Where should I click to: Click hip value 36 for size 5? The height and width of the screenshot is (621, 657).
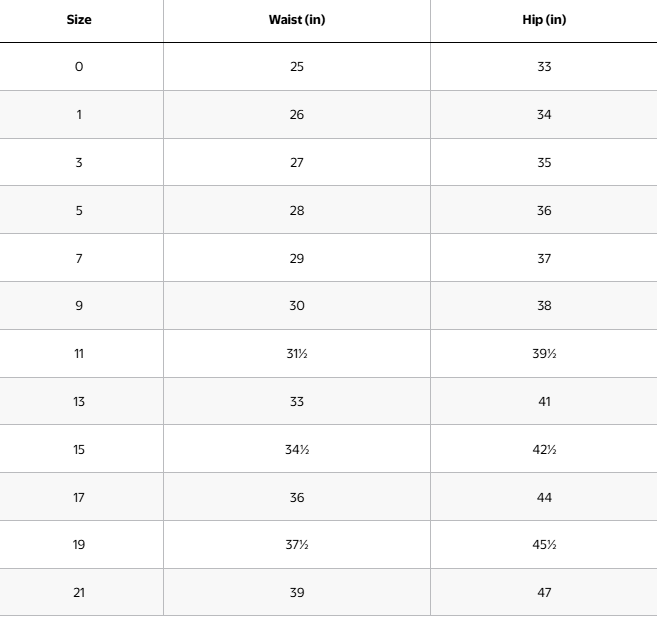[544, 210]
